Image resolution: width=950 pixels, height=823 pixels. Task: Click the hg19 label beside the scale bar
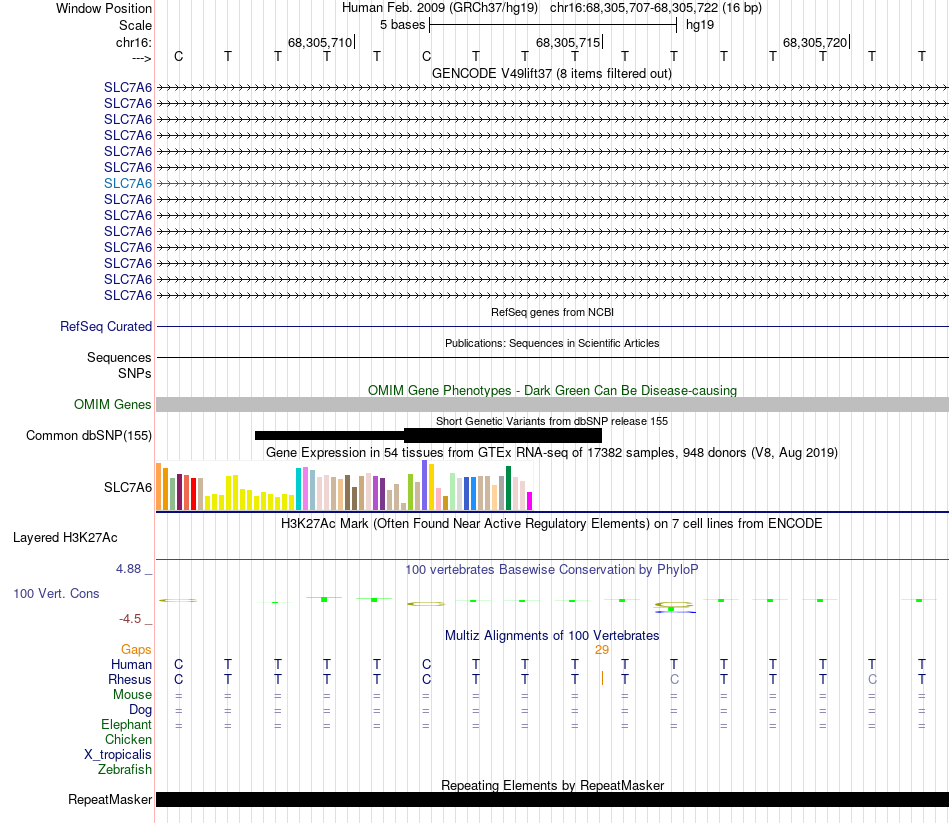point(700,25)
